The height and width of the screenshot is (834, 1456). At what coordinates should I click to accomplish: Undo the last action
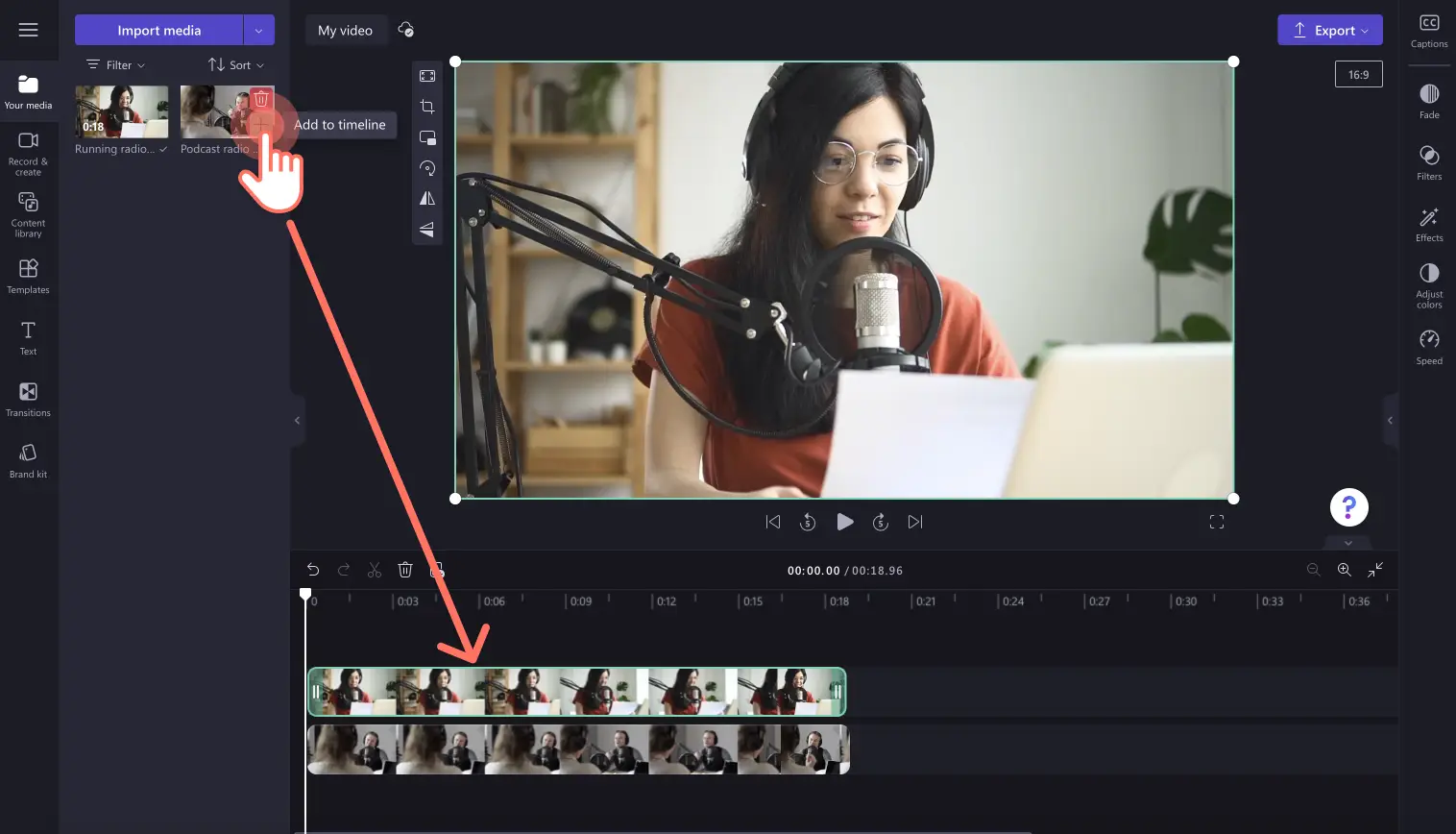(x=313, y=569)
